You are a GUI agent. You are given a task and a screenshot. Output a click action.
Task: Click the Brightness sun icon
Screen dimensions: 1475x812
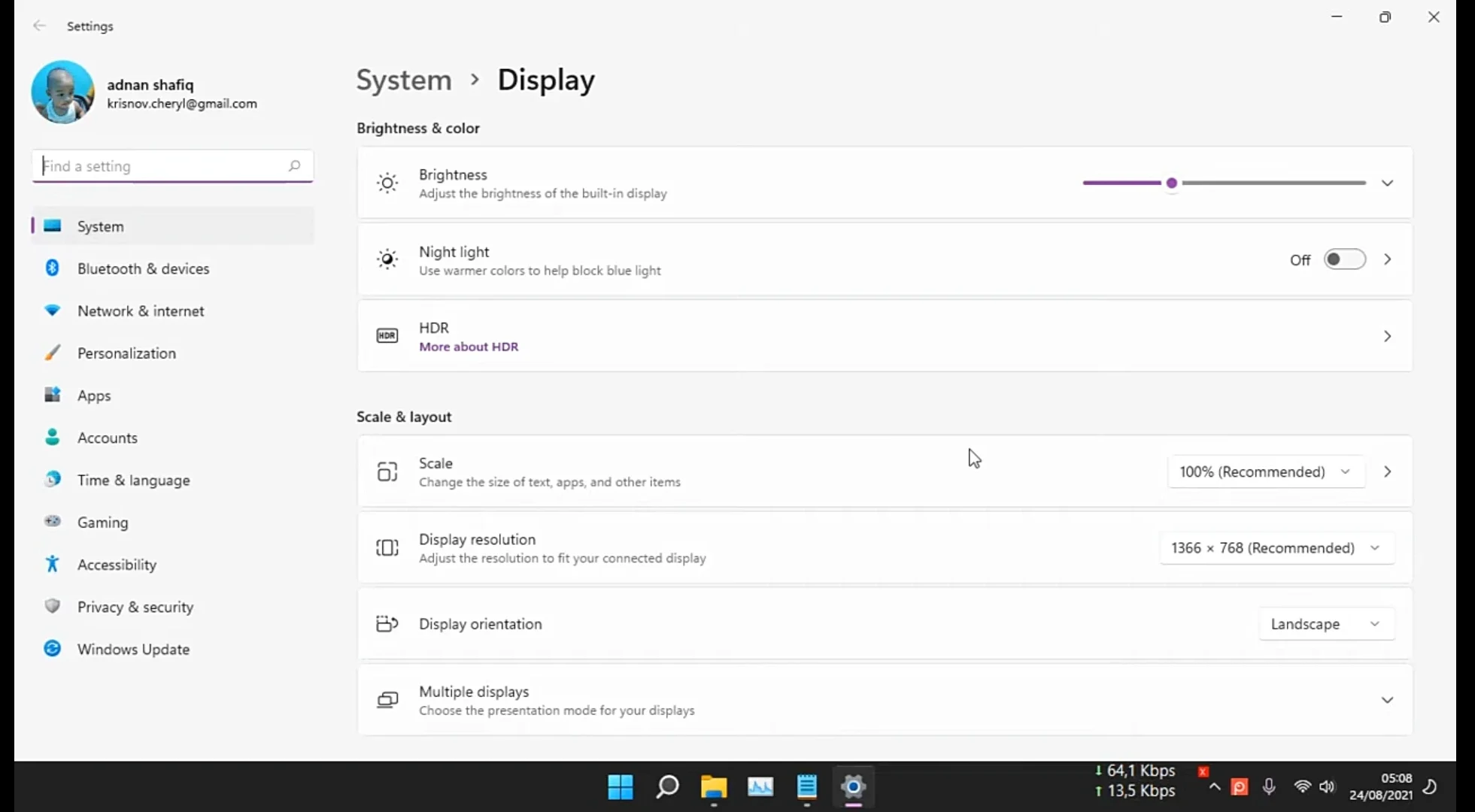coord(387,183)
